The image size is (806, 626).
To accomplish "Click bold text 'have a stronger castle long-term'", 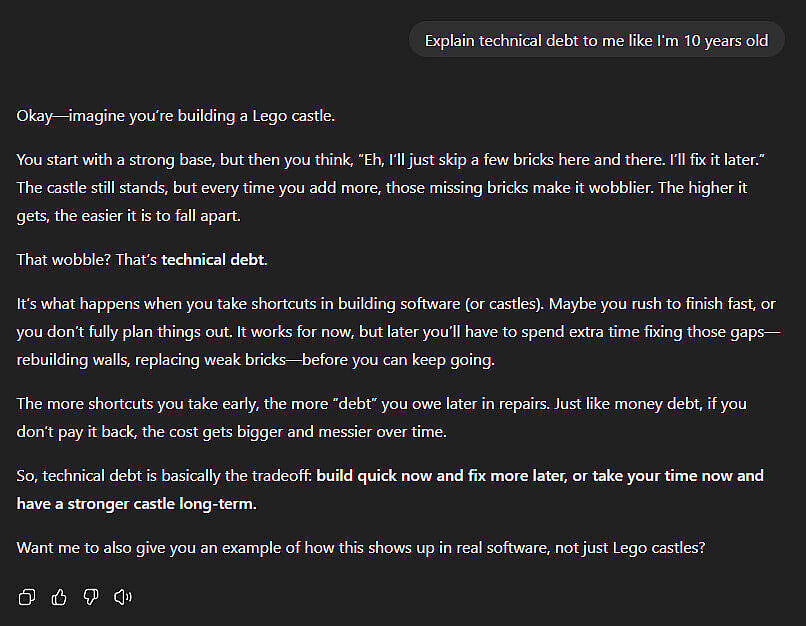I will [x=136, y=504].
